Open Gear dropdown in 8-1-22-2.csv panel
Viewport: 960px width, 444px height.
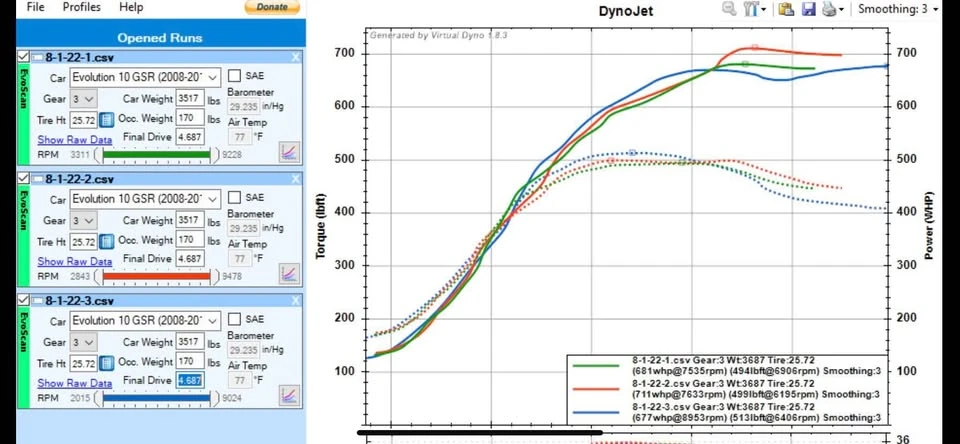click(x=83, y=220)
